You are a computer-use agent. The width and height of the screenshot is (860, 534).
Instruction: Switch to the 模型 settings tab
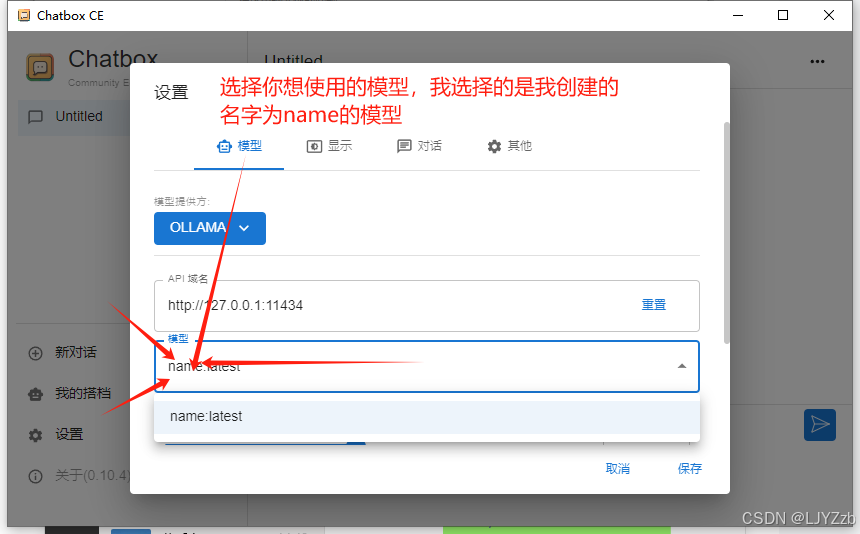click(x=239, y=146)
